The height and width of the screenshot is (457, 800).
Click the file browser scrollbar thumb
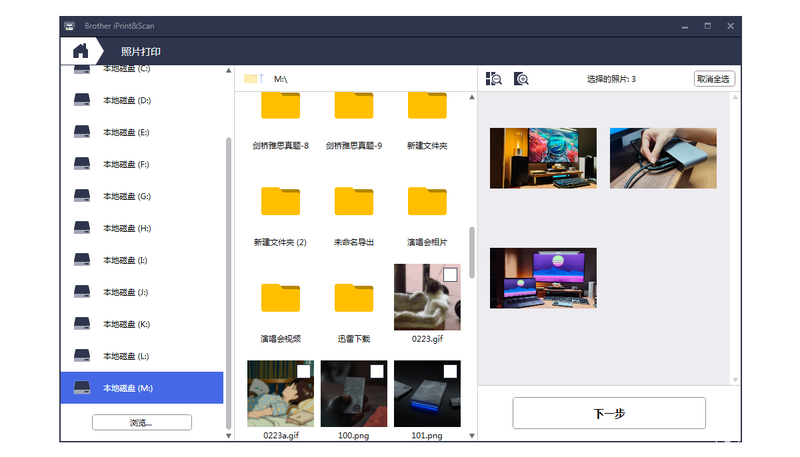click(x=472, y=252)
